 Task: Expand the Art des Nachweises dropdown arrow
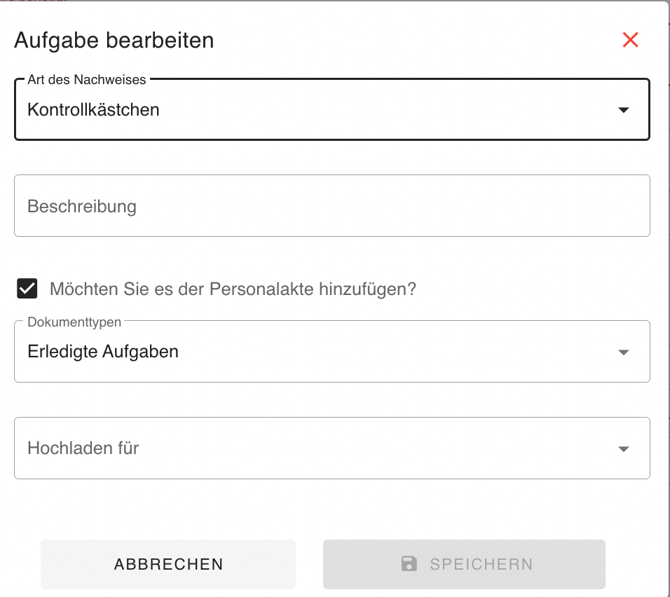[623, 110]
